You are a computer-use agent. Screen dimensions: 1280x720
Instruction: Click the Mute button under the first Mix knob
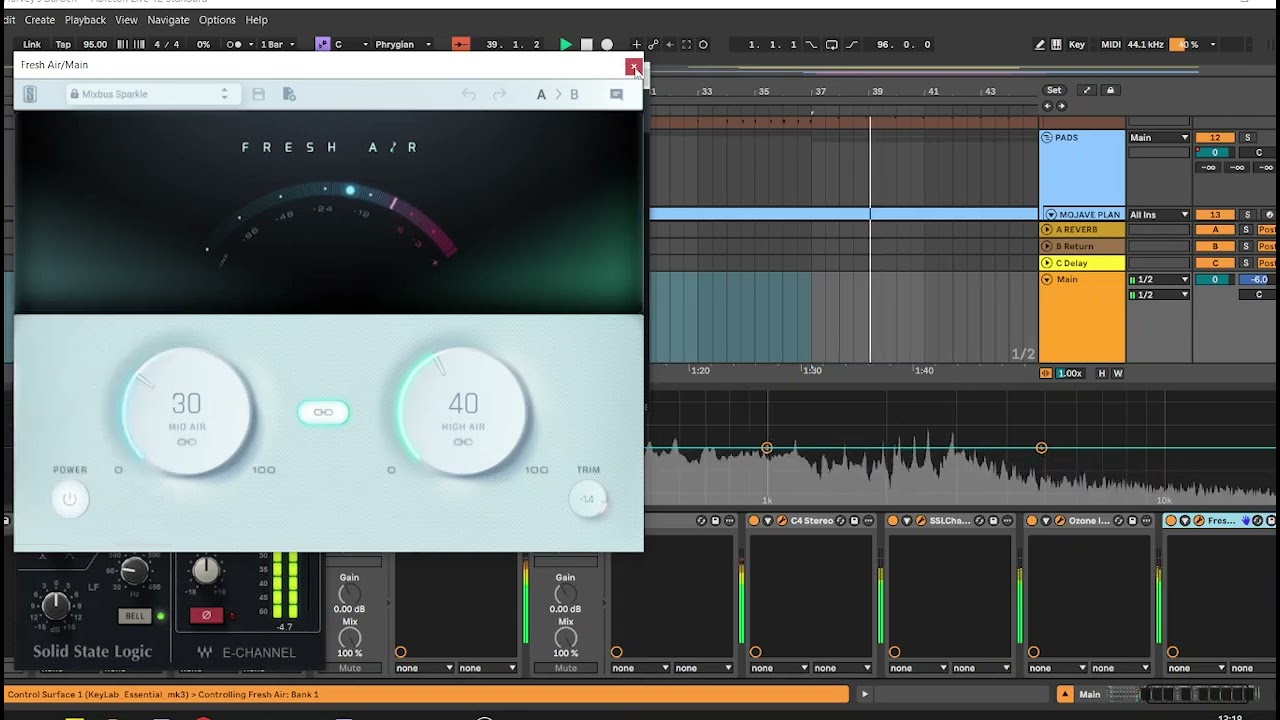click(349, 668)
